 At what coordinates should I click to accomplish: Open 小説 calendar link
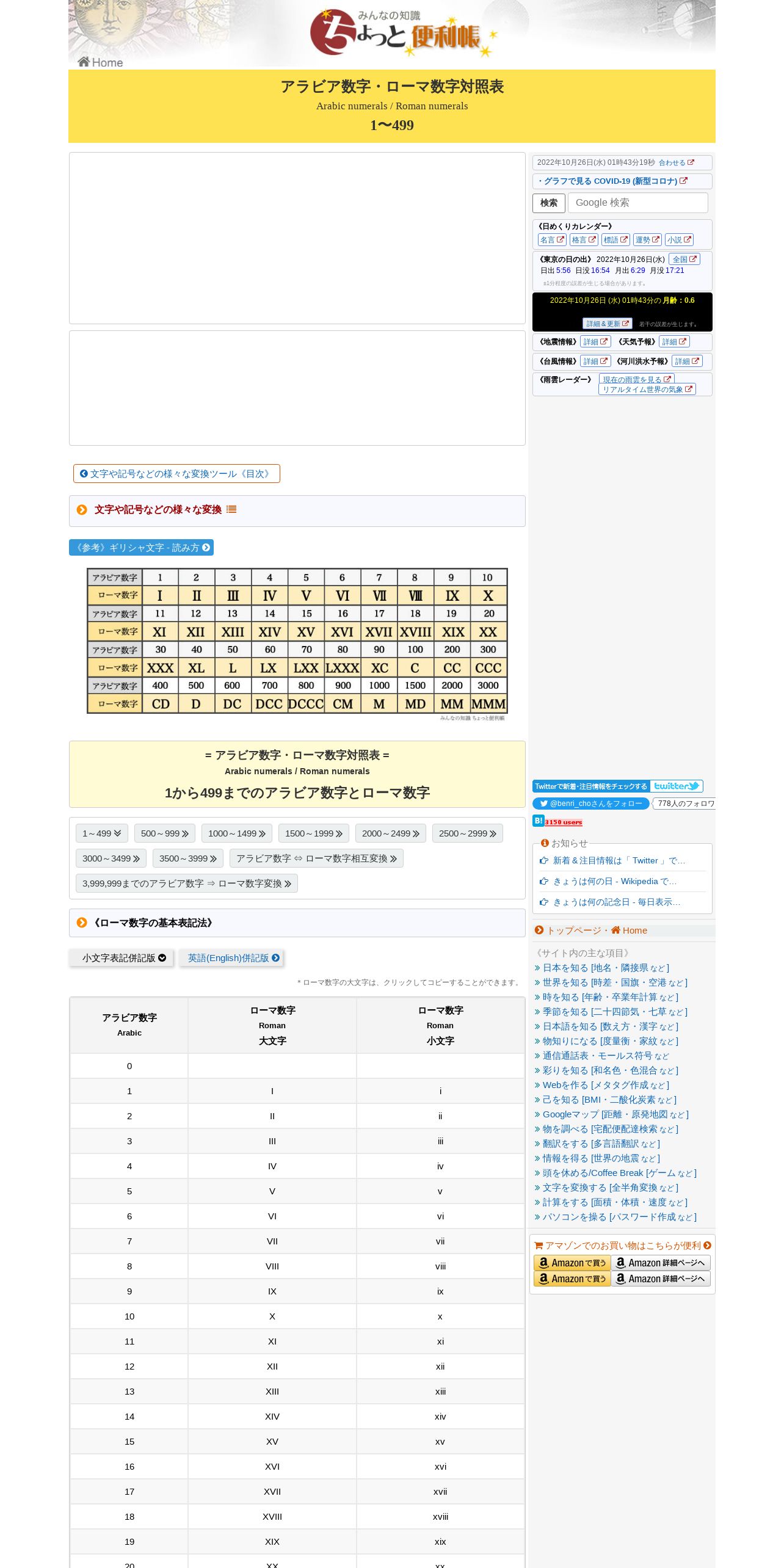pos(679,240)
